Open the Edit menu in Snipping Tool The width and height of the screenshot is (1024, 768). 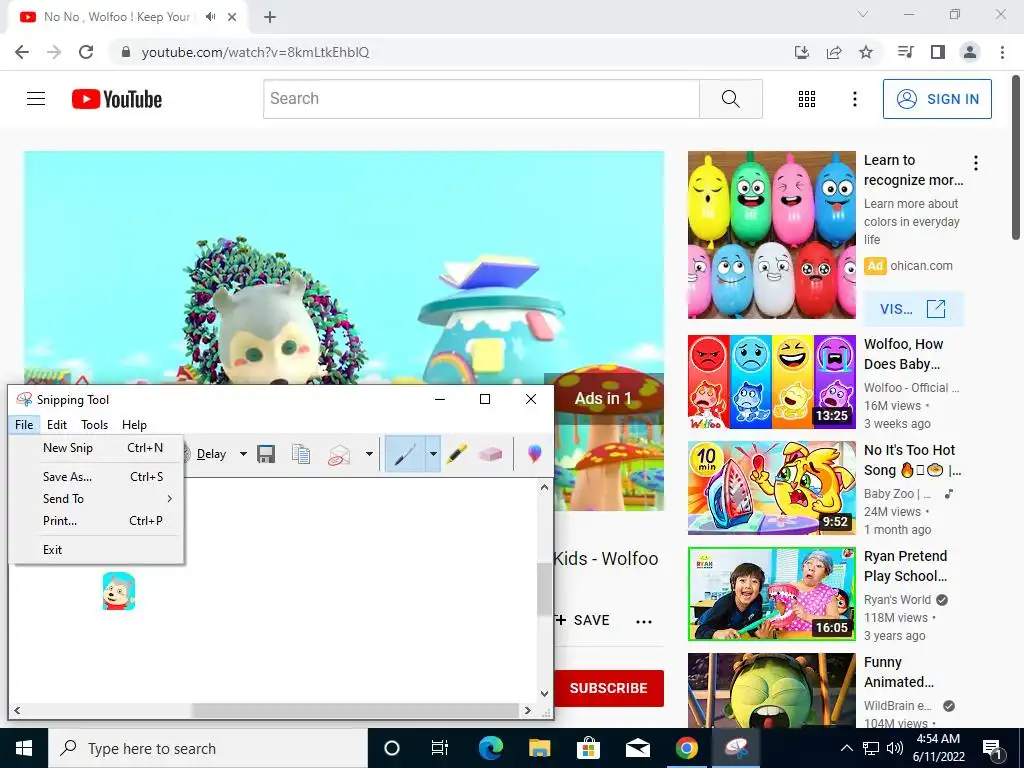point(57,424)
